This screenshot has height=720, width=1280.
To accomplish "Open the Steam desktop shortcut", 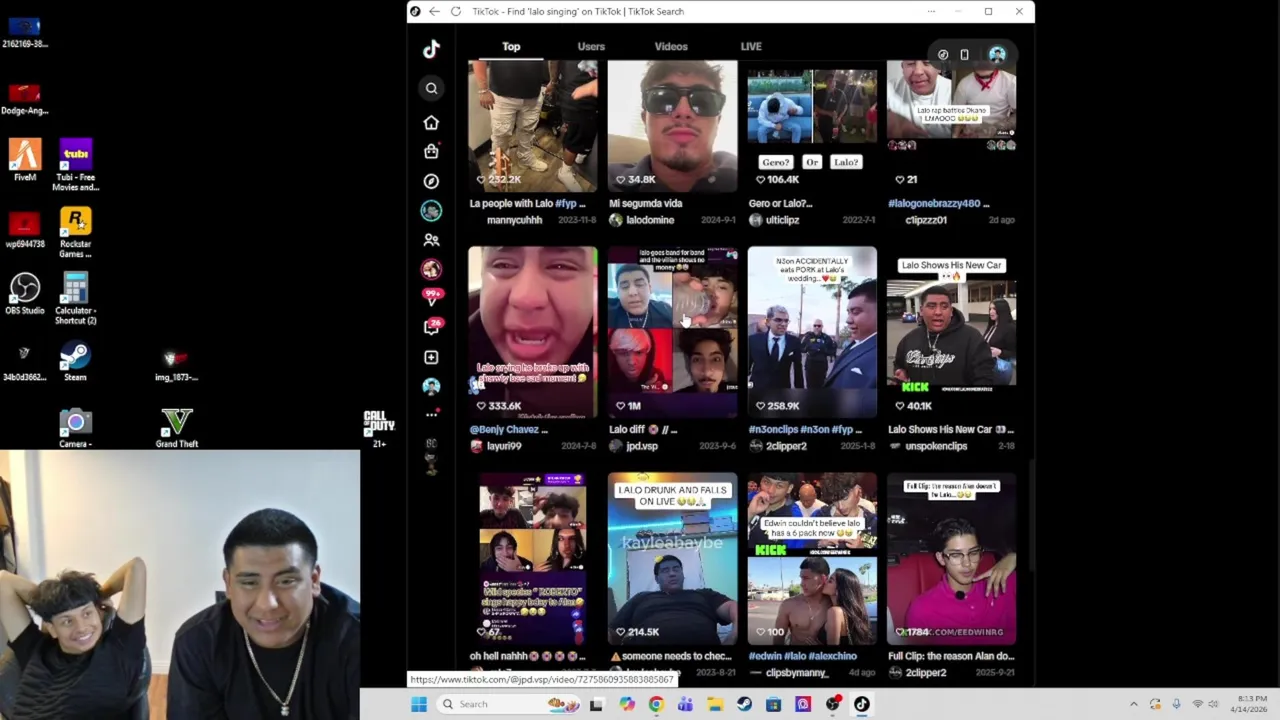I will pos(75,362).
